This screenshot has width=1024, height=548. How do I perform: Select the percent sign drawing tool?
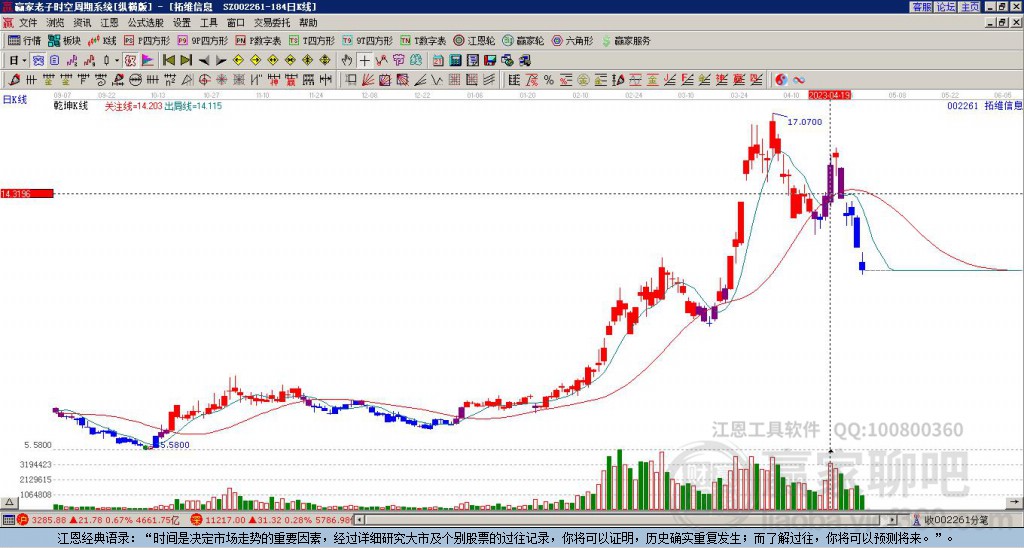(549, 80)
